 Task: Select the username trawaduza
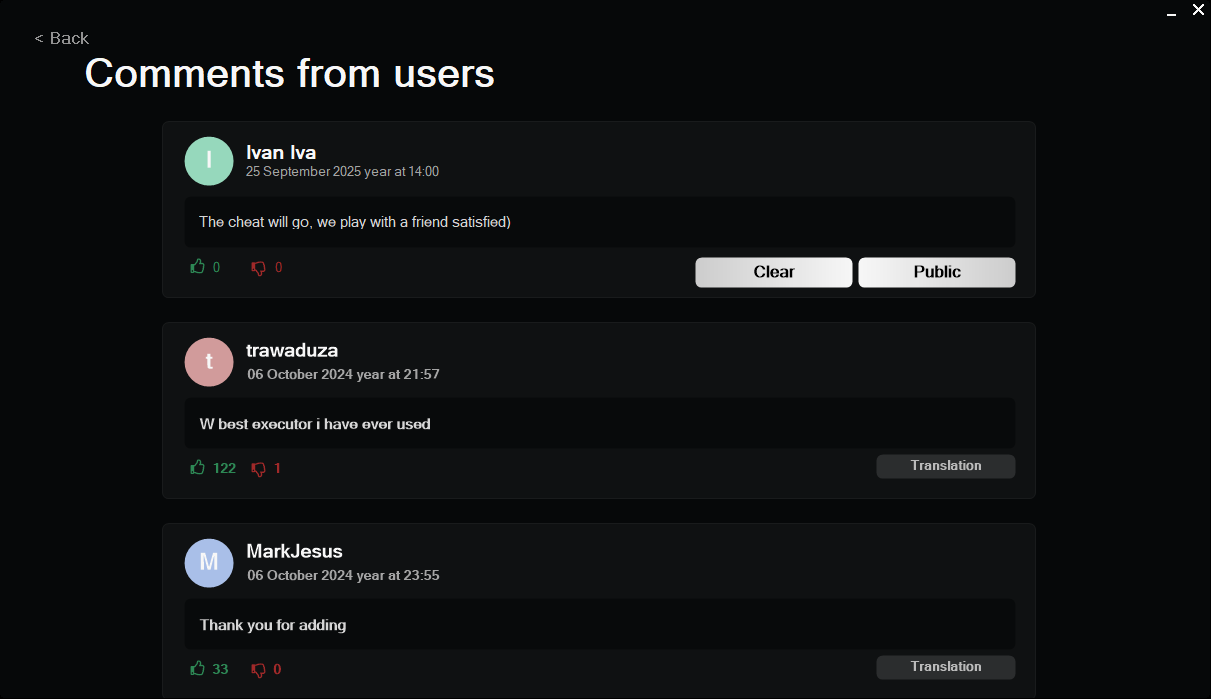[x=292, y=351]
